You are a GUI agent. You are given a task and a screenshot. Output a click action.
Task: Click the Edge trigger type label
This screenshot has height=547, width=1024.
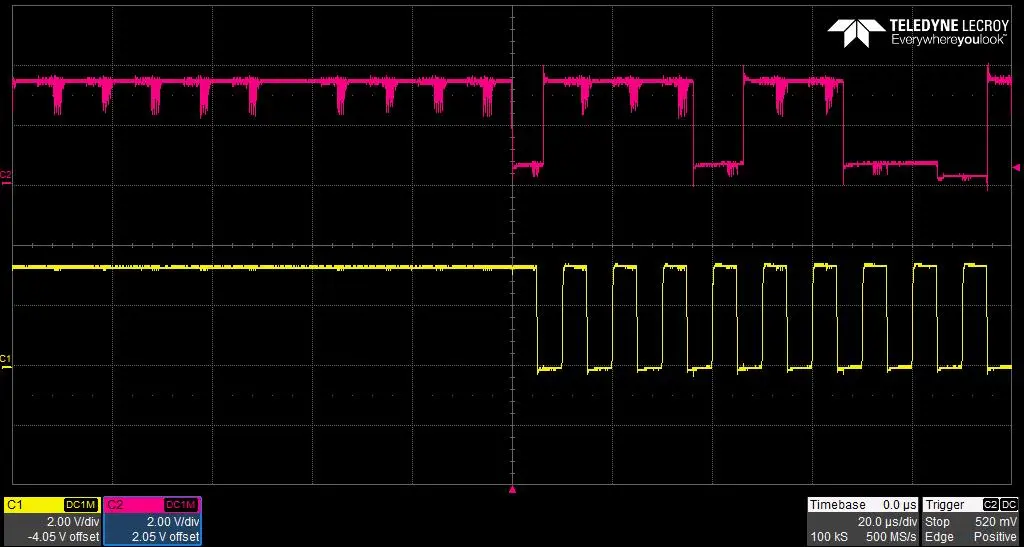[x=938, y=537]
